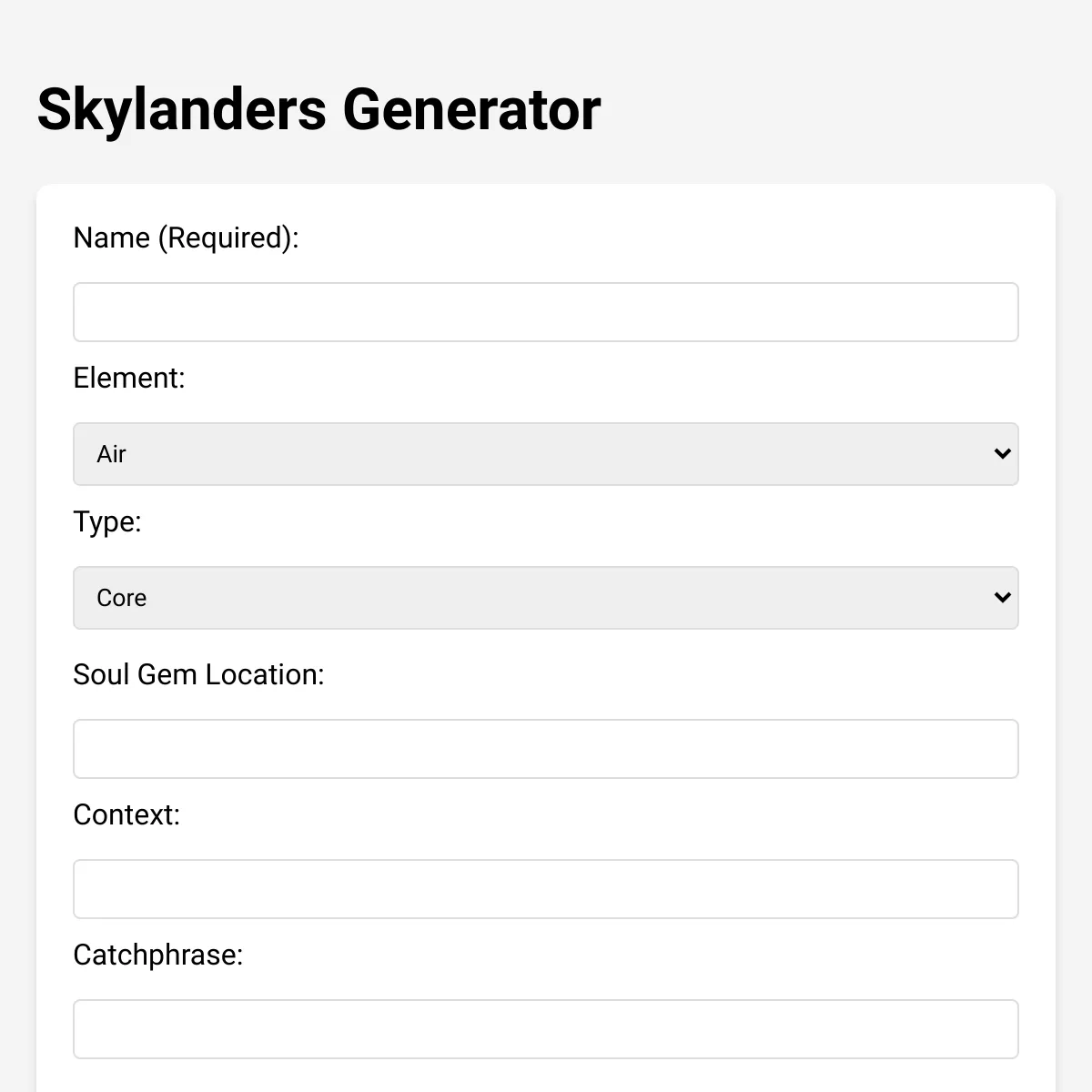Click into the Context text field
The image size is (1092, 1092).
point(546,889)
